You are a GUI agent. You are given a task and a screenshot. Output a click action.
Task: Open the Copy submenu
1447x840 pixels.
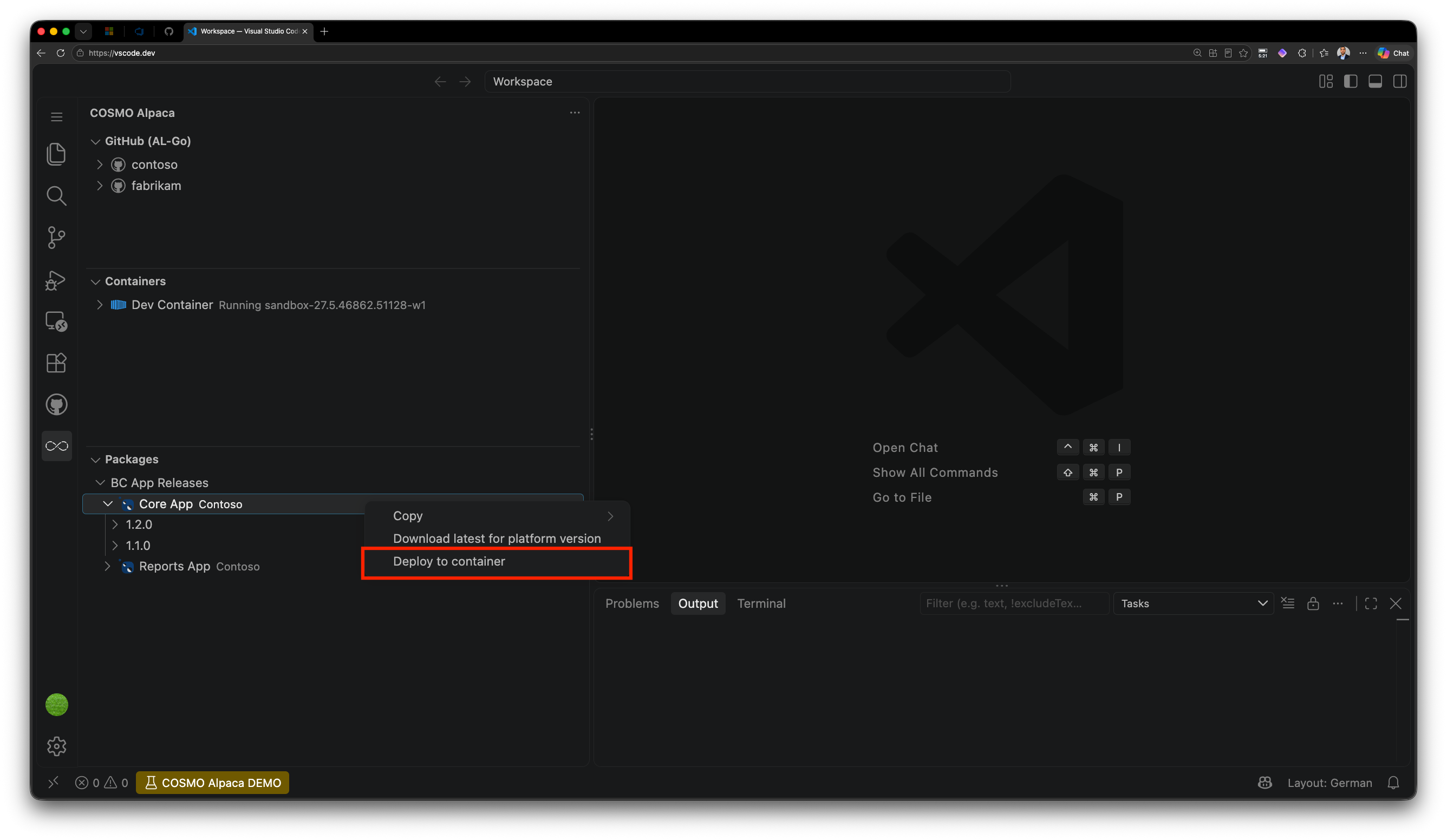pyautogui.click(x=497, y=516)
